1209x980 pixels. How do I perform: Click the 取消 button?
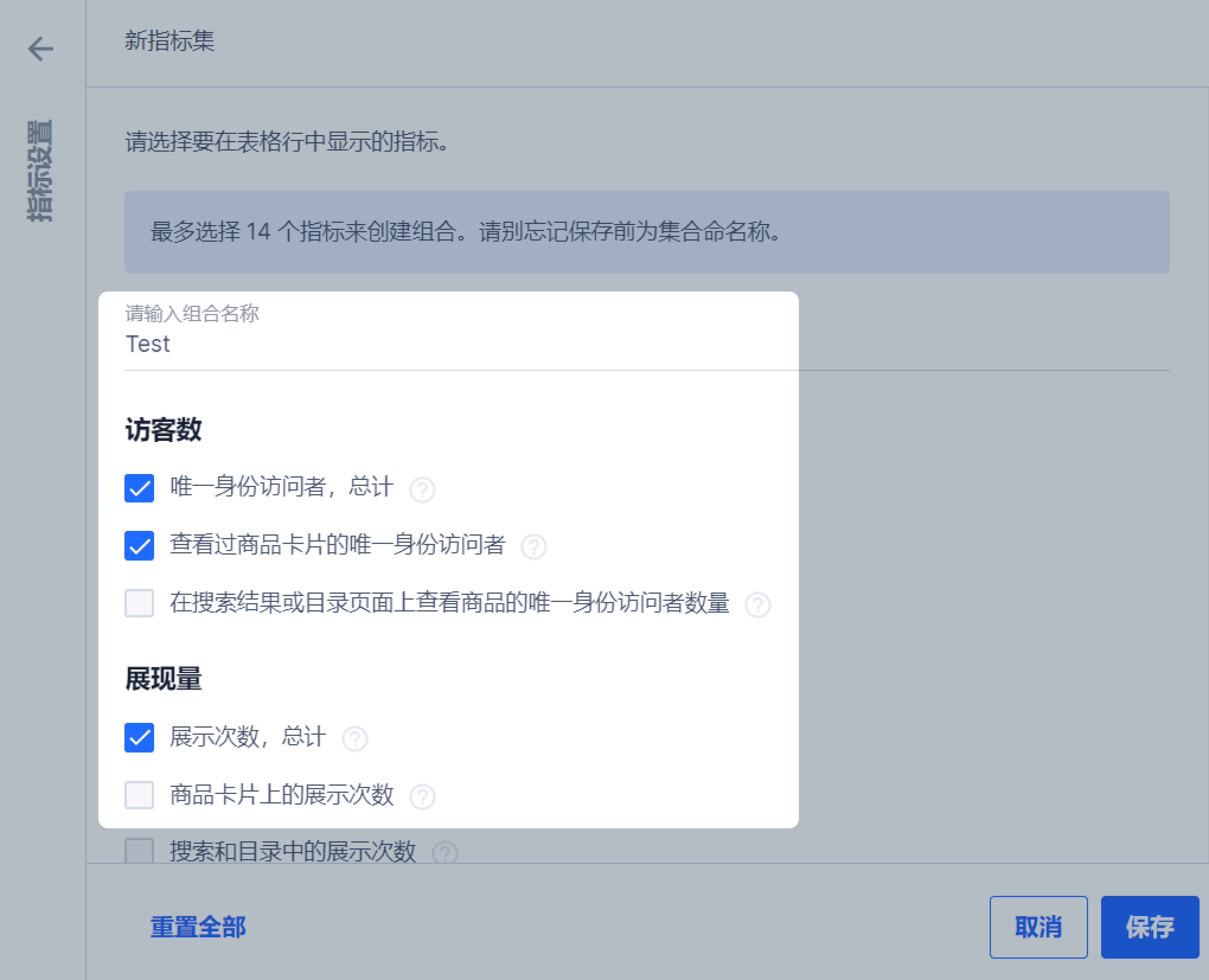1039,928
